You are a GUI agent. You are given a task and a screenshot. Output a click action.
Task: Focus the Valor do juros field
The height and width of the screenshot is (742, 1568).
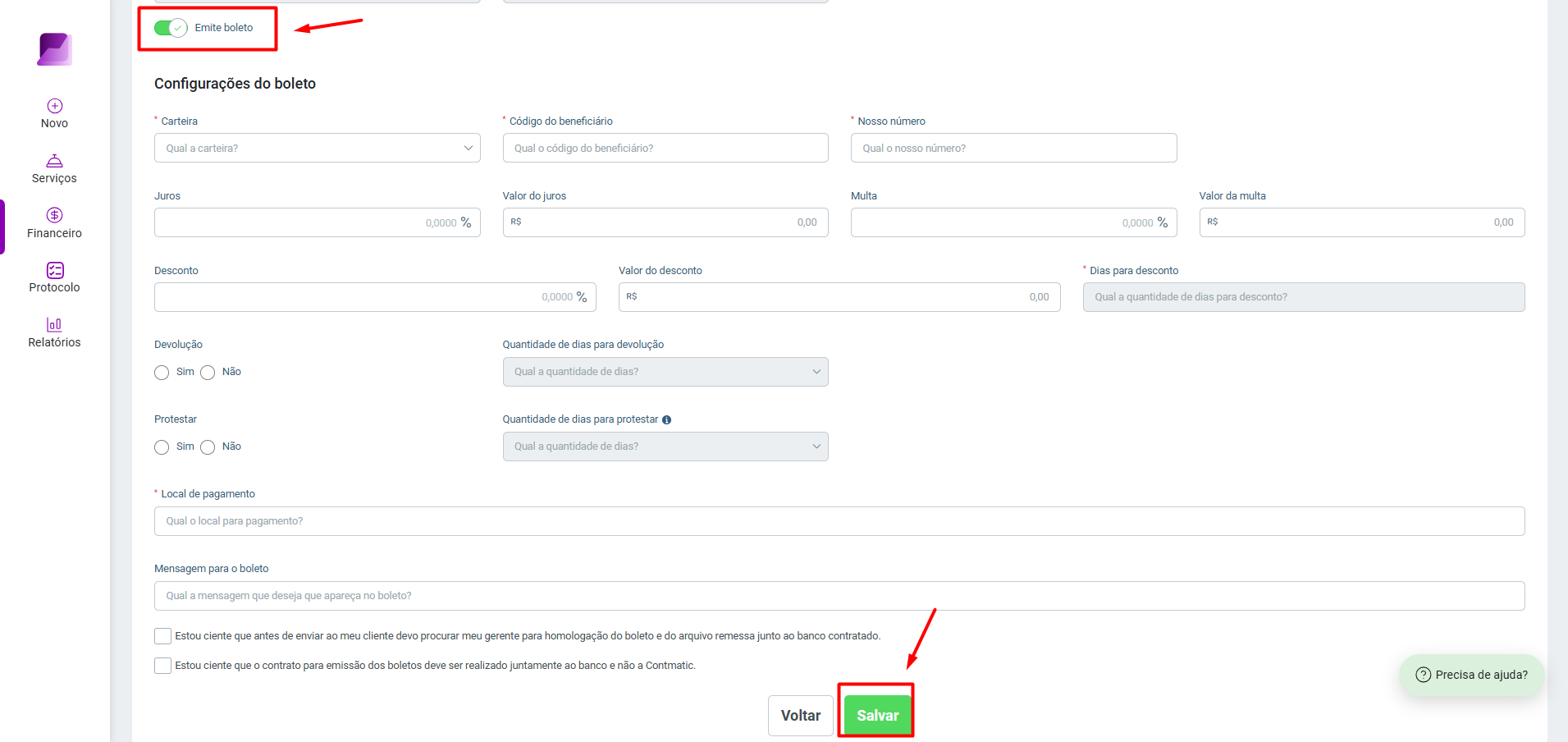coord(665,222)
